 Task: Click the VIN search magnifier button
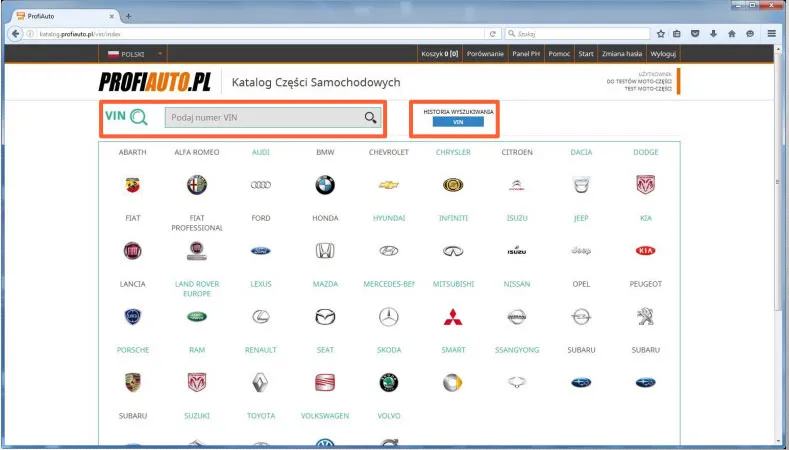(x=371, y=118)
